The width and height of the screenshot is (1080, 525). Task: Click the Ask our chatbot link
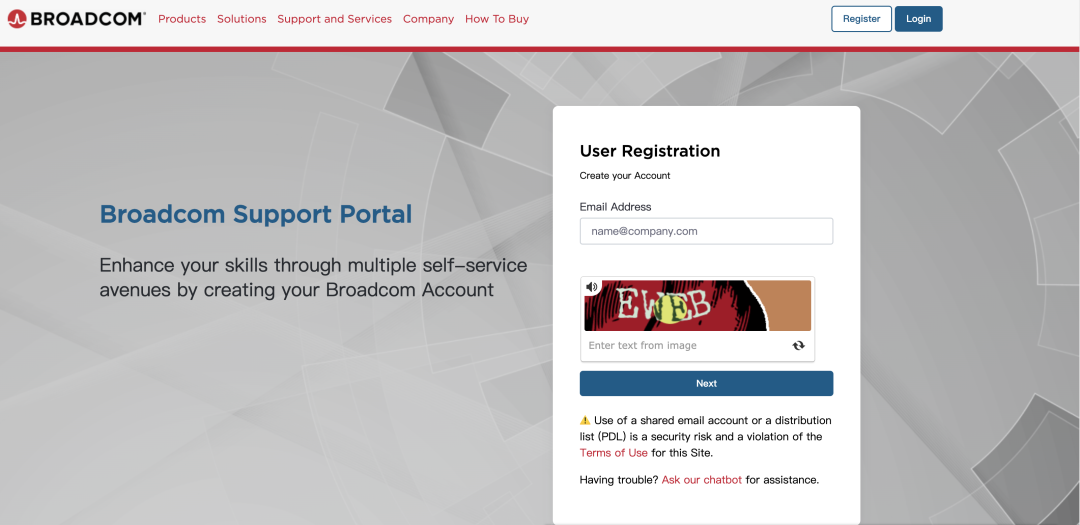[x=702, y=480]
